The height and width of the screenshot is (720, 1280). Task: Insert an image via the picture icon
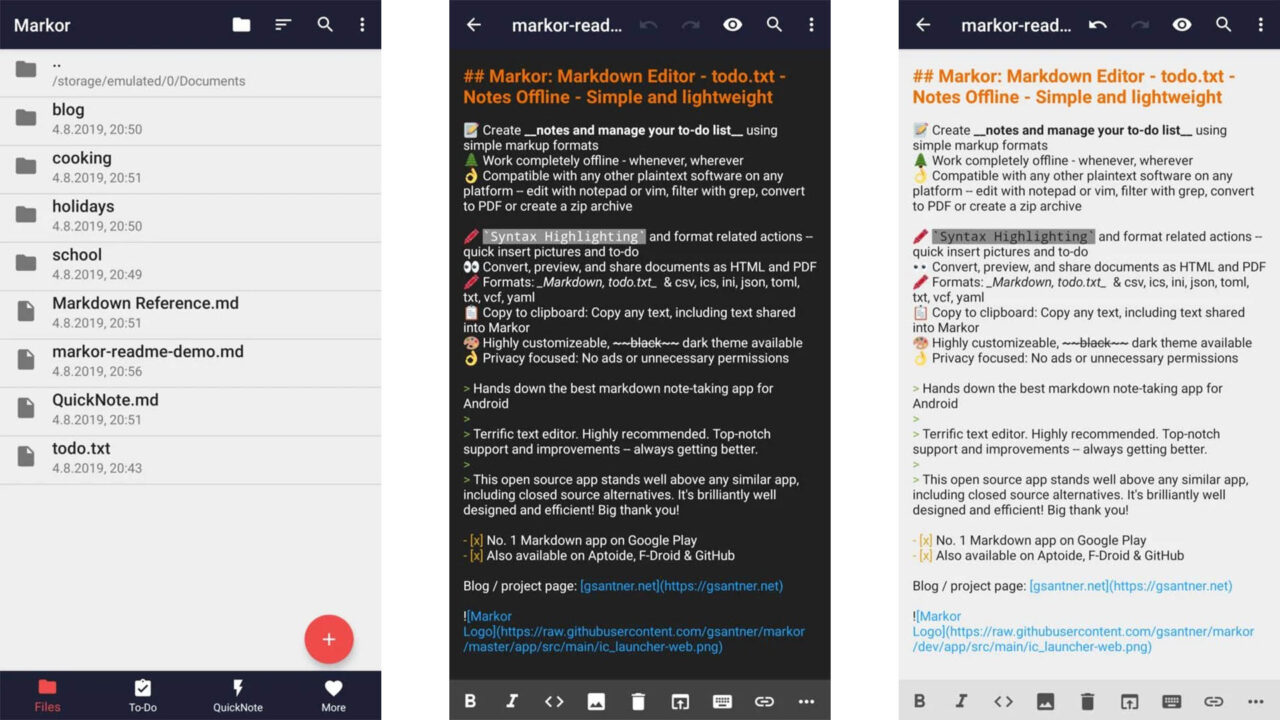point(596,701)
